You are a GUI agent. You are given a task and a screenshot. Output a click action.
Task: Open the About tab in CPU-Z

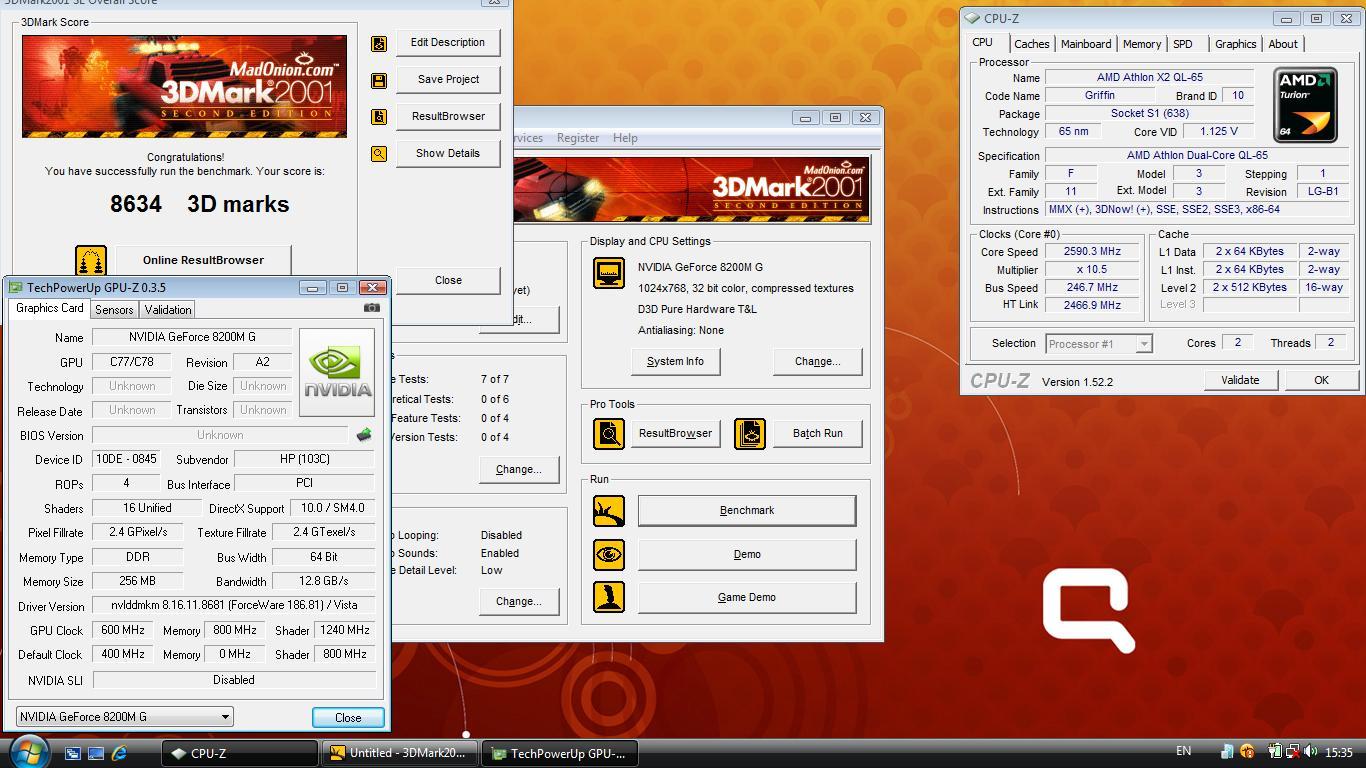coord(1283,44)
